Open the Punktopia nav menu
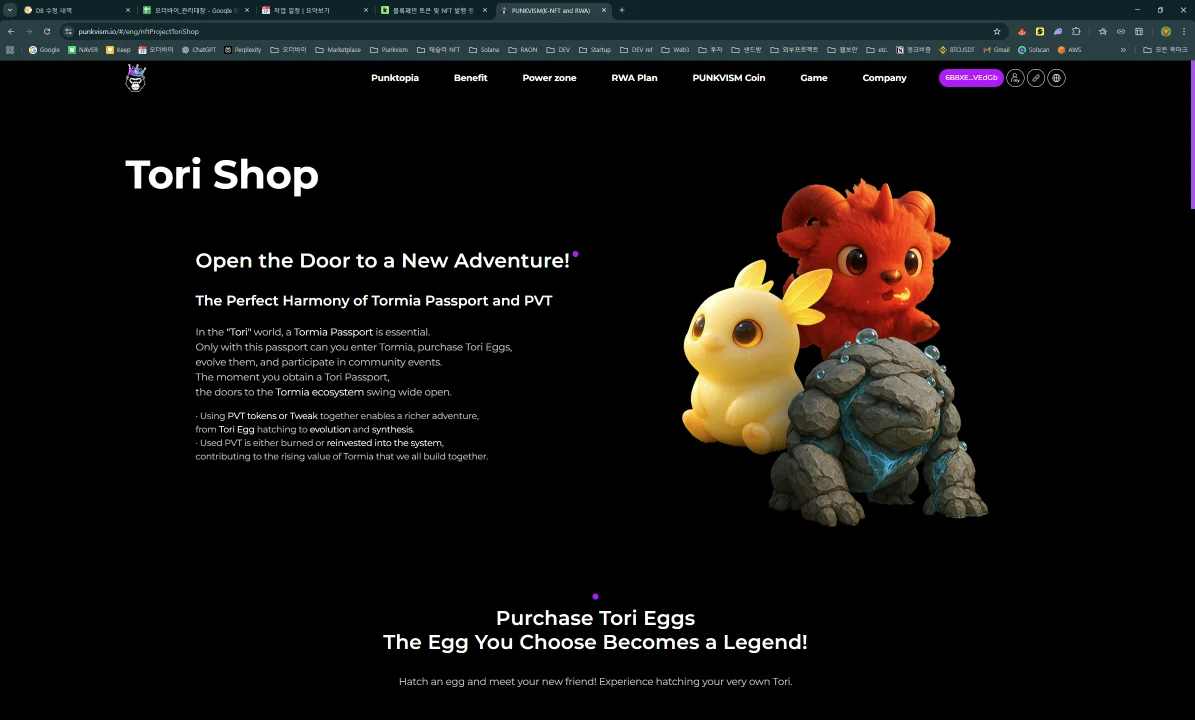Viewport: 1195px width, 720px height. tap(394, 78)
